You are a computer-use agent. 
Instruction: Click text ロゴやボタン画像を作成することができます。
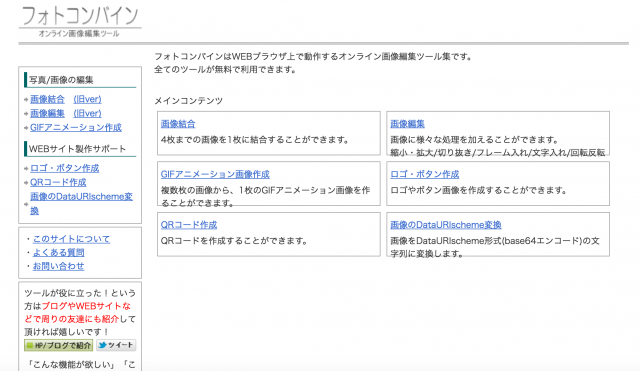tap(479, 190)
